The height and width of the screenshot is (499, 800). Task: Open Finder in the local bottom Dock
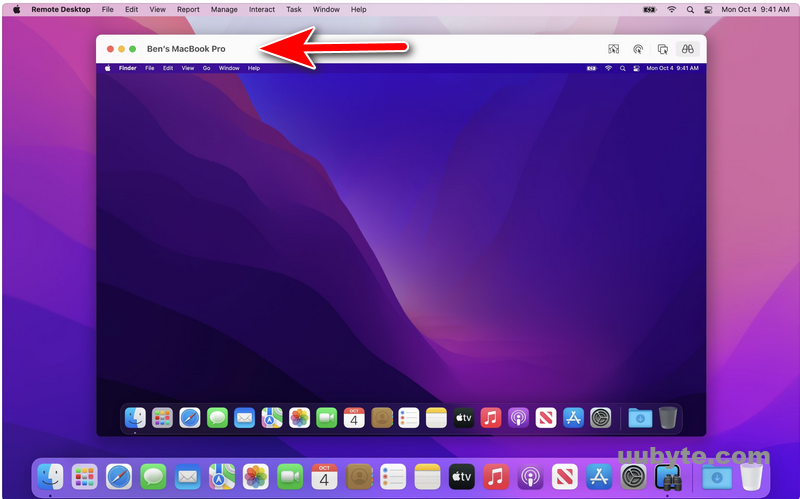point(51,477)
